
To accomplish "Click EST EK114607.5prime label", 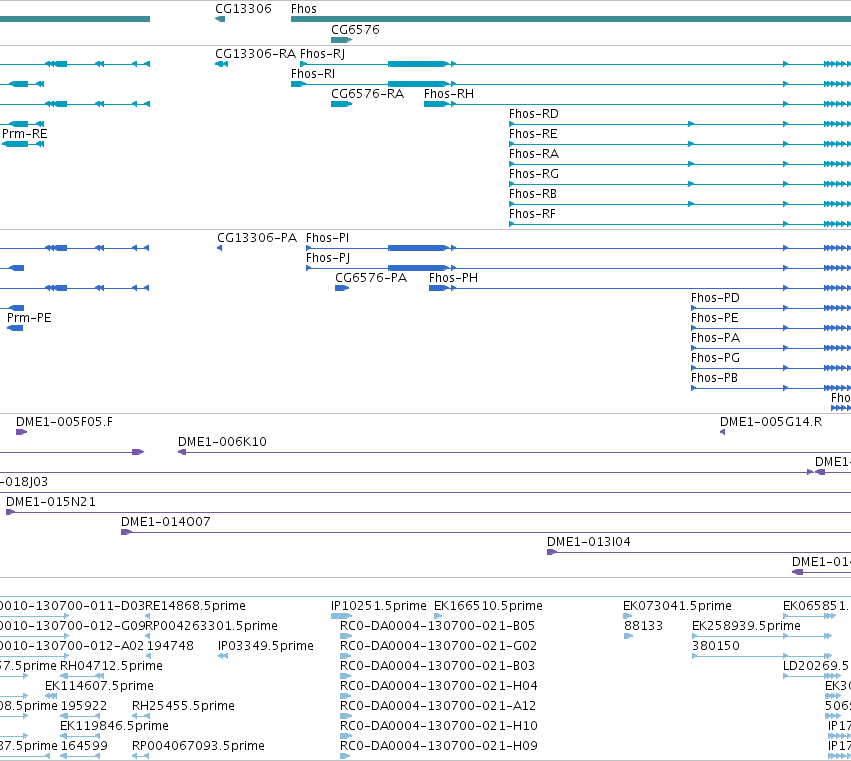I will tap(99, 687).
